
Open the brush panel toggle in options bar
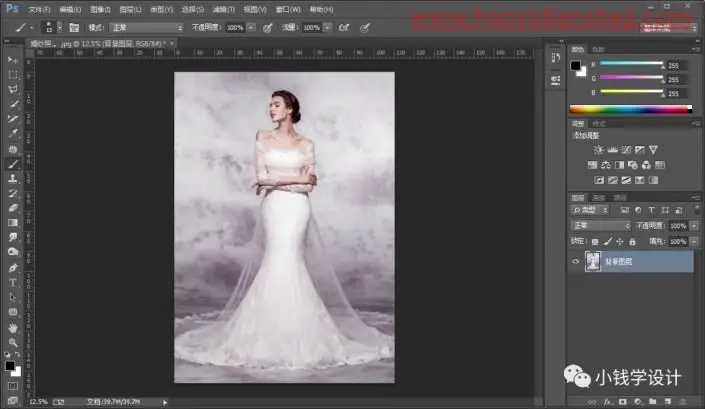coord(74,28)
